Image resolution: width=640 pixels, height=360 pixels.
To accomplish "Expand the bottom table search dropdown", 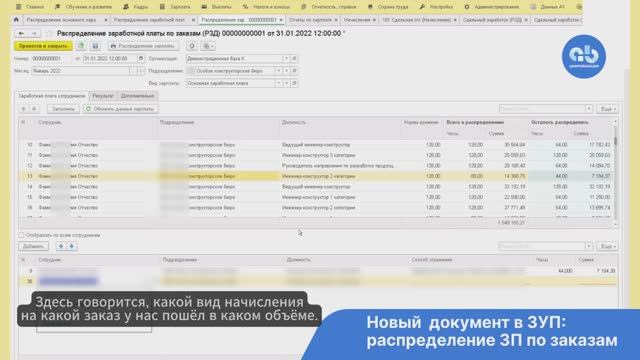I will pos(589,246).
